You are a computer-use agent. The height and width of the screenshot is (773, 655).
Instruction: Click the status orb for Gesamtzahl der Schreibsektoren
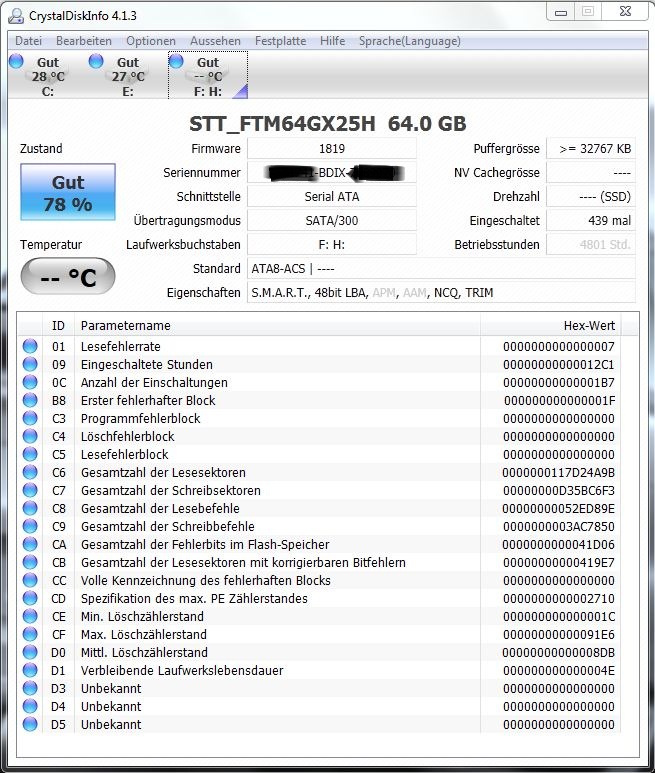tap(30, 490)
